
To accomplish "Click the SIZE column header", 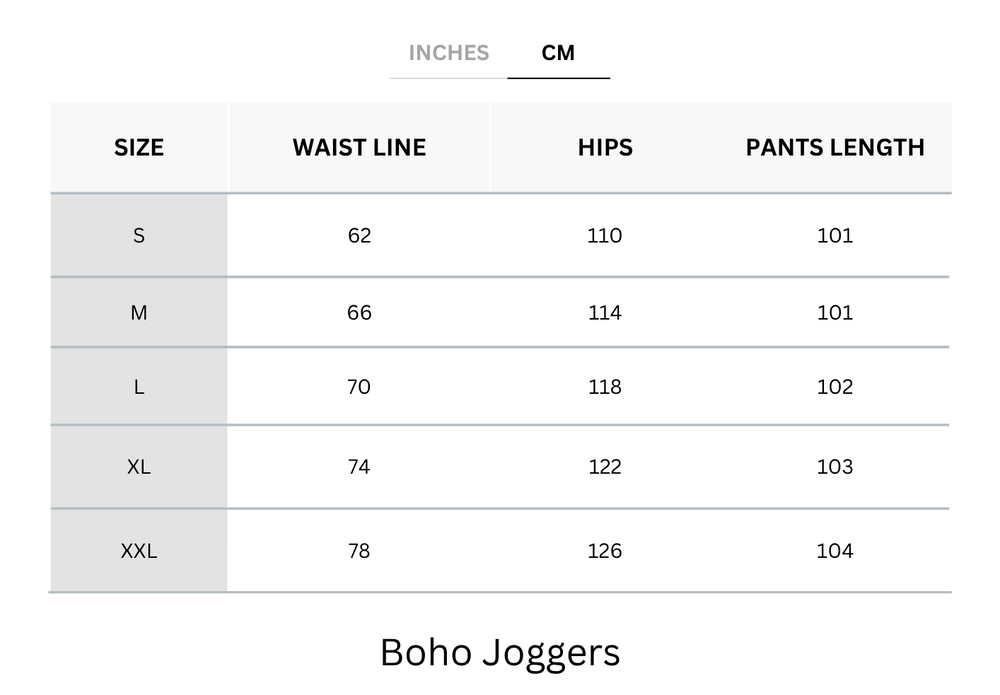I will tap(139, 148).
